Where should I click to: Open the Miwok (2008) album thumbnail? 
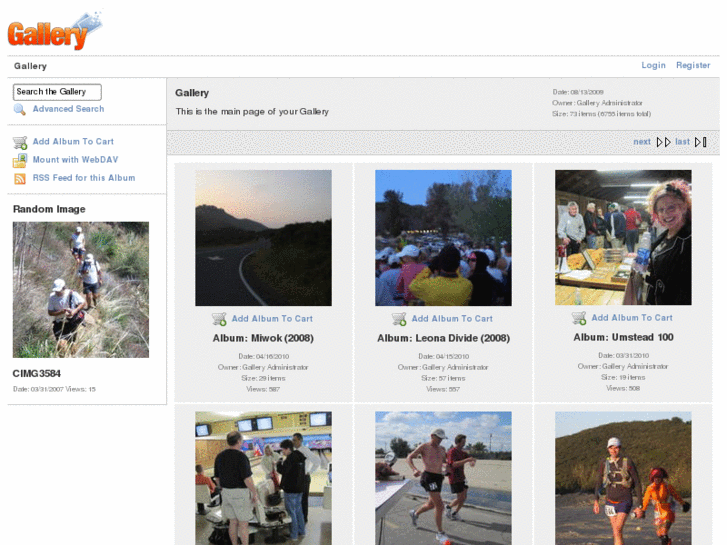[x=263, y=238]
